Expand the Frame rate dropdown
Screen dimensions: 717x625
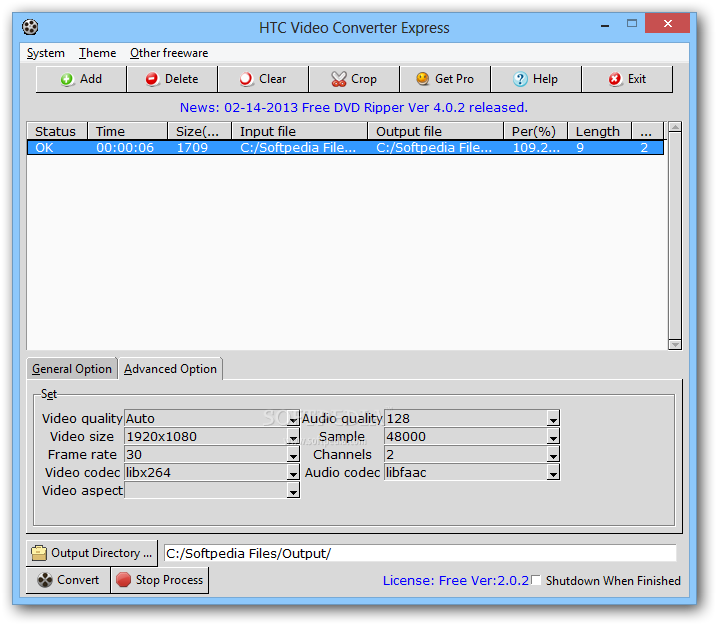coord(293,454)
